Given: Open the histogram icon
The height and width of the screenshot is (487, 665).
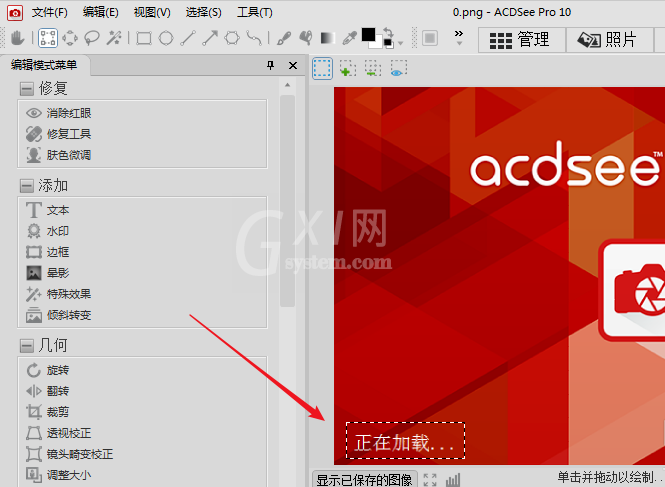Looking at the screenshot, I should click(x=453, y=480).
